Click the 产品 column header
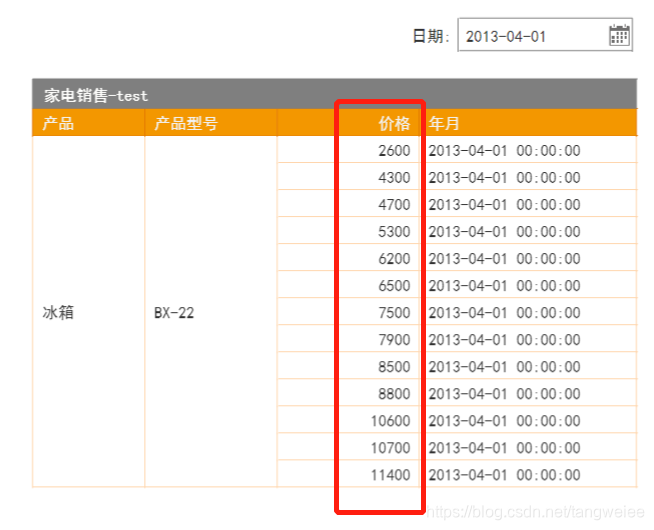 (88, 123)
